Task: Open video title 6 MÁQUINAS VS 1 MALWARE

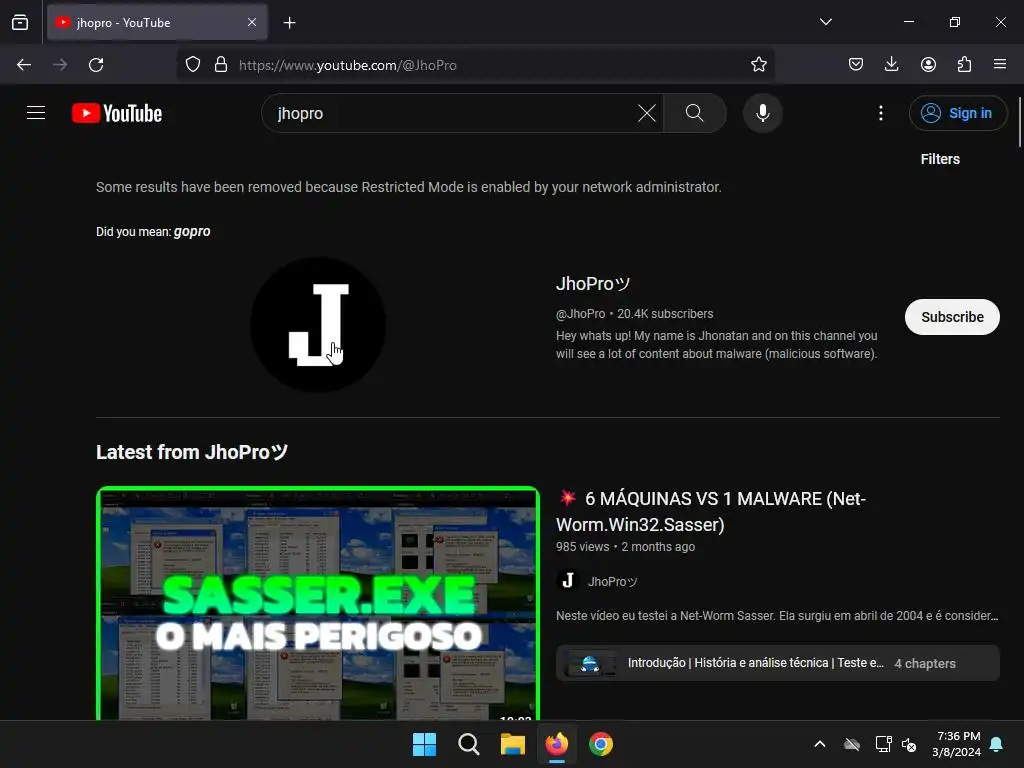Action: point(711,511)
